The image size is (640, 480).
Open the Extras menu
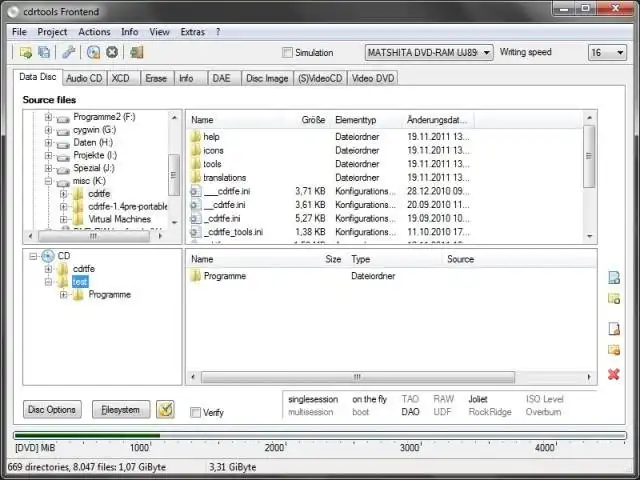pyautogui.click(x=193, y=32)
